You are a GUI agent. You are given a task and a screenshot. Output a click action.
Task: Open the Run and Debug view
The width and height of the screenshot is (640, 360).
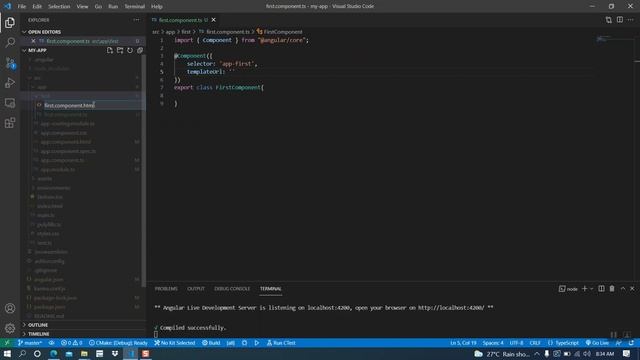click(10, 83)
